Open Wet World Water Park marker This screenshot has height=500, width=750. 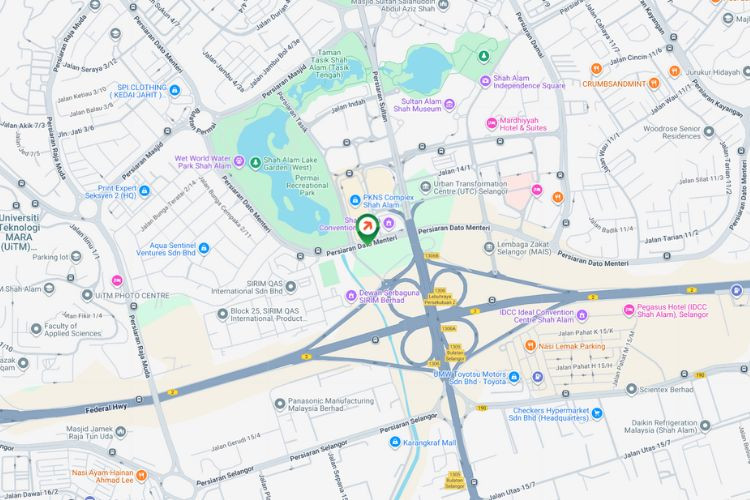(239, 161)
